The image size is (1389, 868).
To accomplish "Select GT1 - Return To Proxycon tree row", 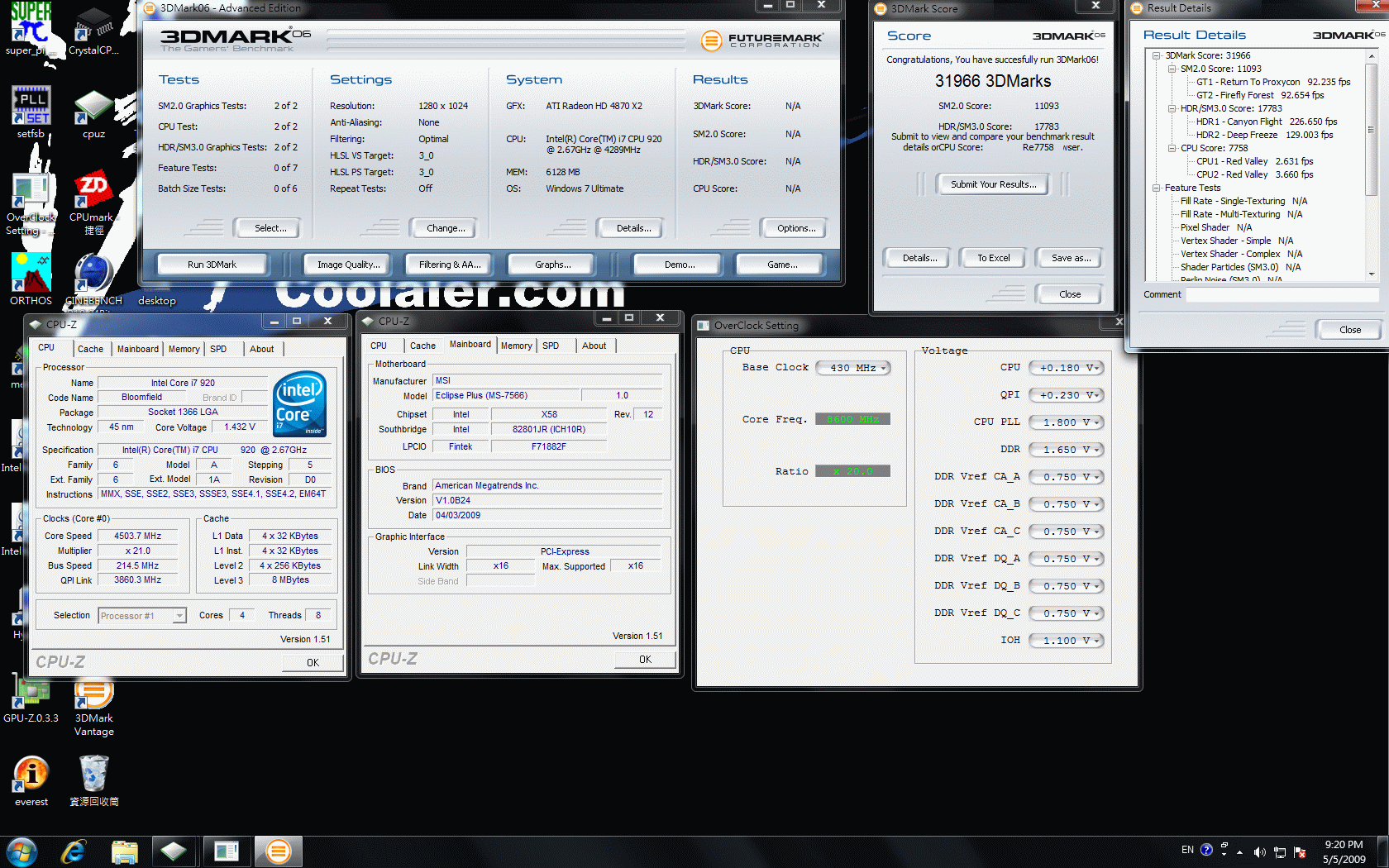I will [1272, 82].
